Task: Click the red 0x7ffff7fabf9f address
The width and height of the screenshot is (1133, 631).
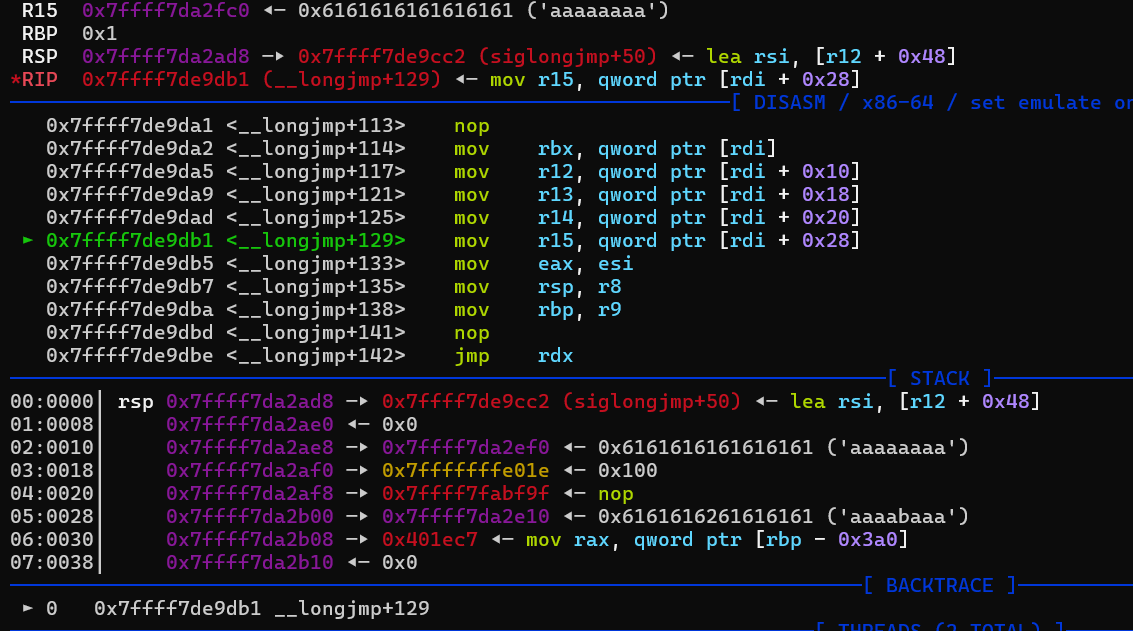Action: click(466, 494)
